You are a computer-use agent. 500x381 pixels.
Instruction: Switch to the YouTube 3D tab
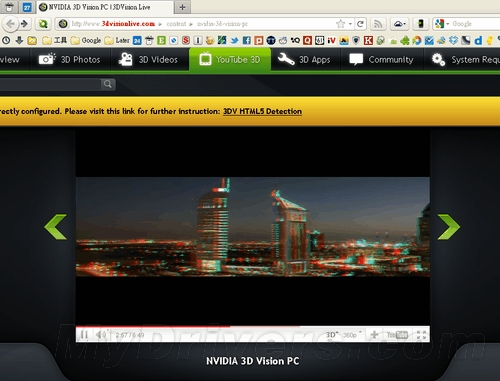tap(230, 60)
